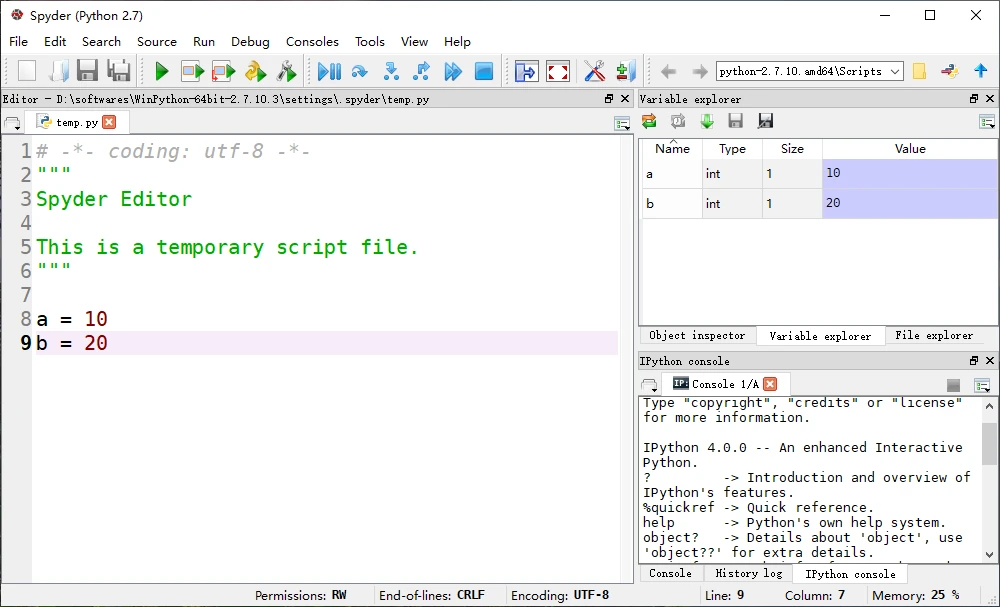Image resolution: width=1000 pixels, height=607 pixels.
Task: Open the File menu
Action: 18,41
